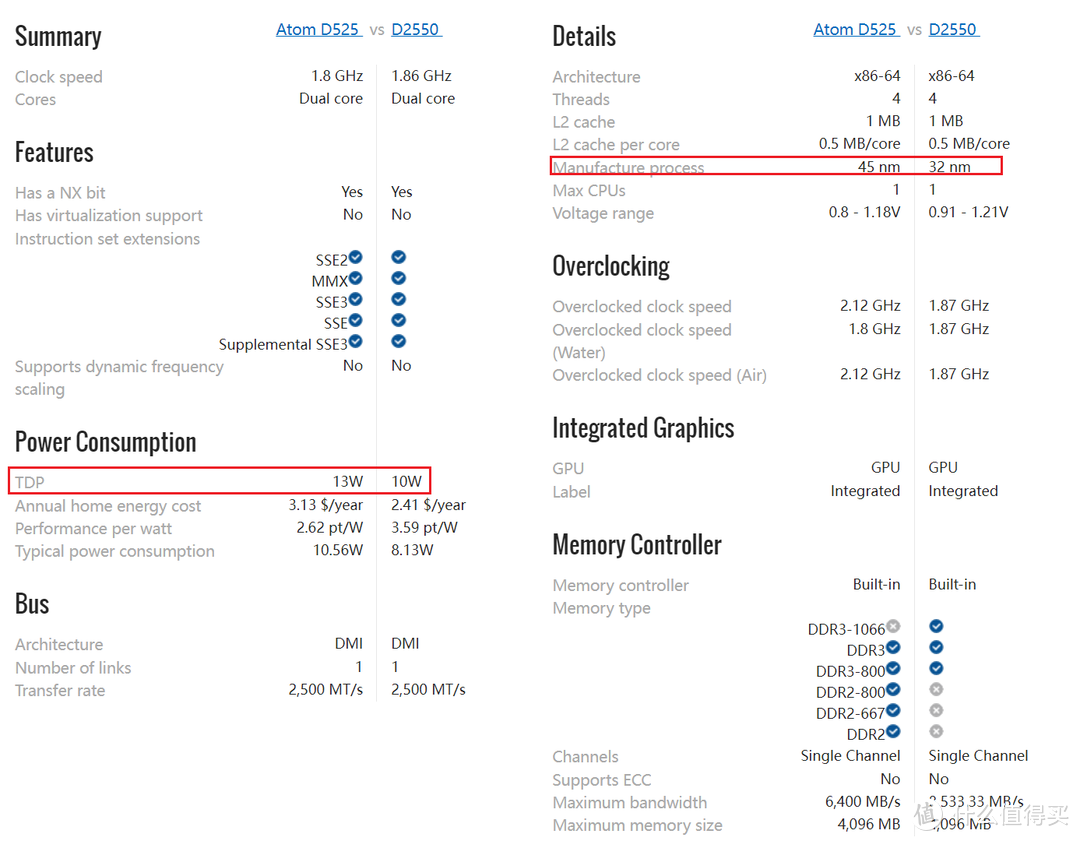Click Supplemental SSE3 check icon for Atom D525

pos(355,341)
